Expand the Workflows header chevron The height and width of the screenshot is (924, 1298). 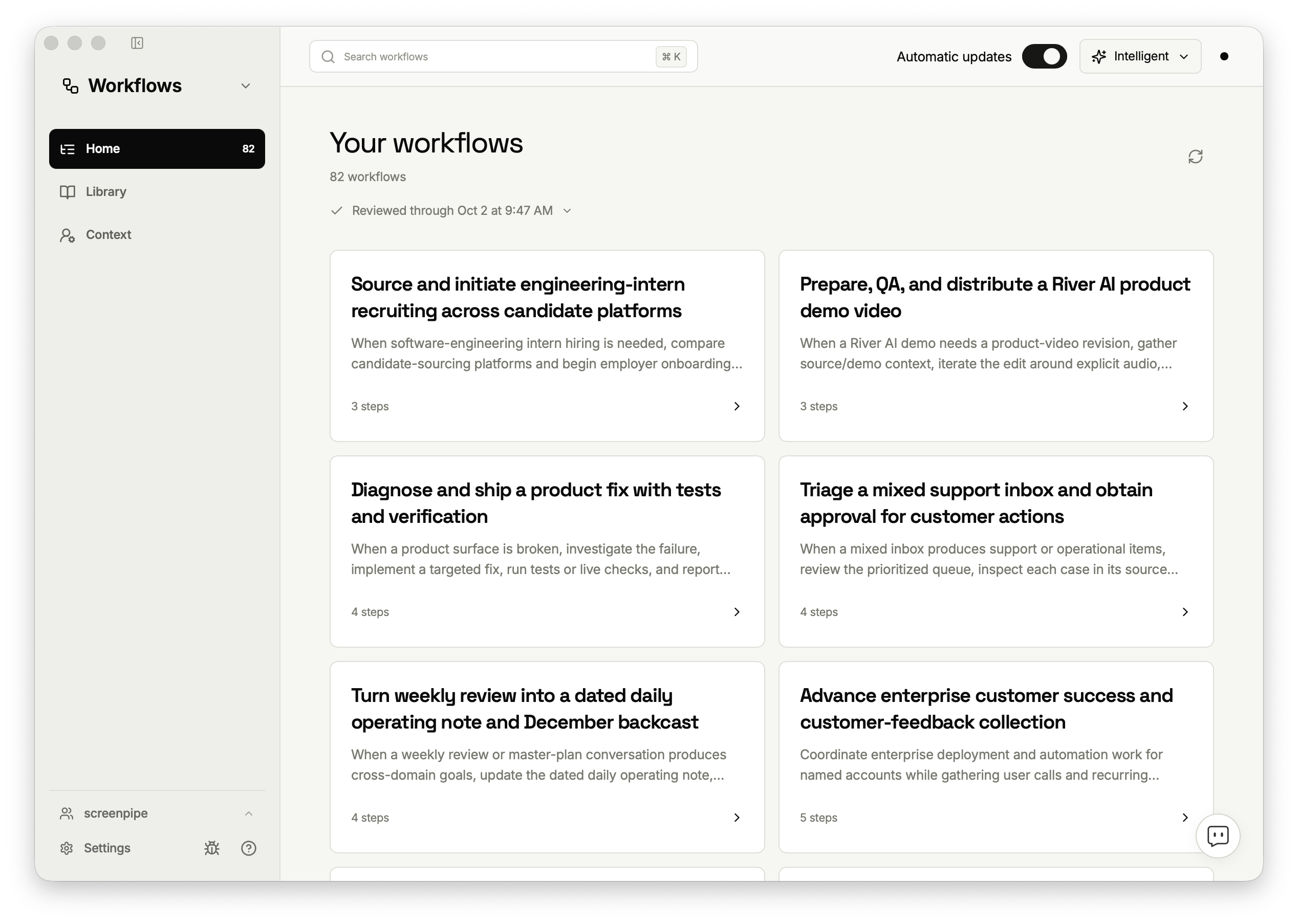click(246, 86)
